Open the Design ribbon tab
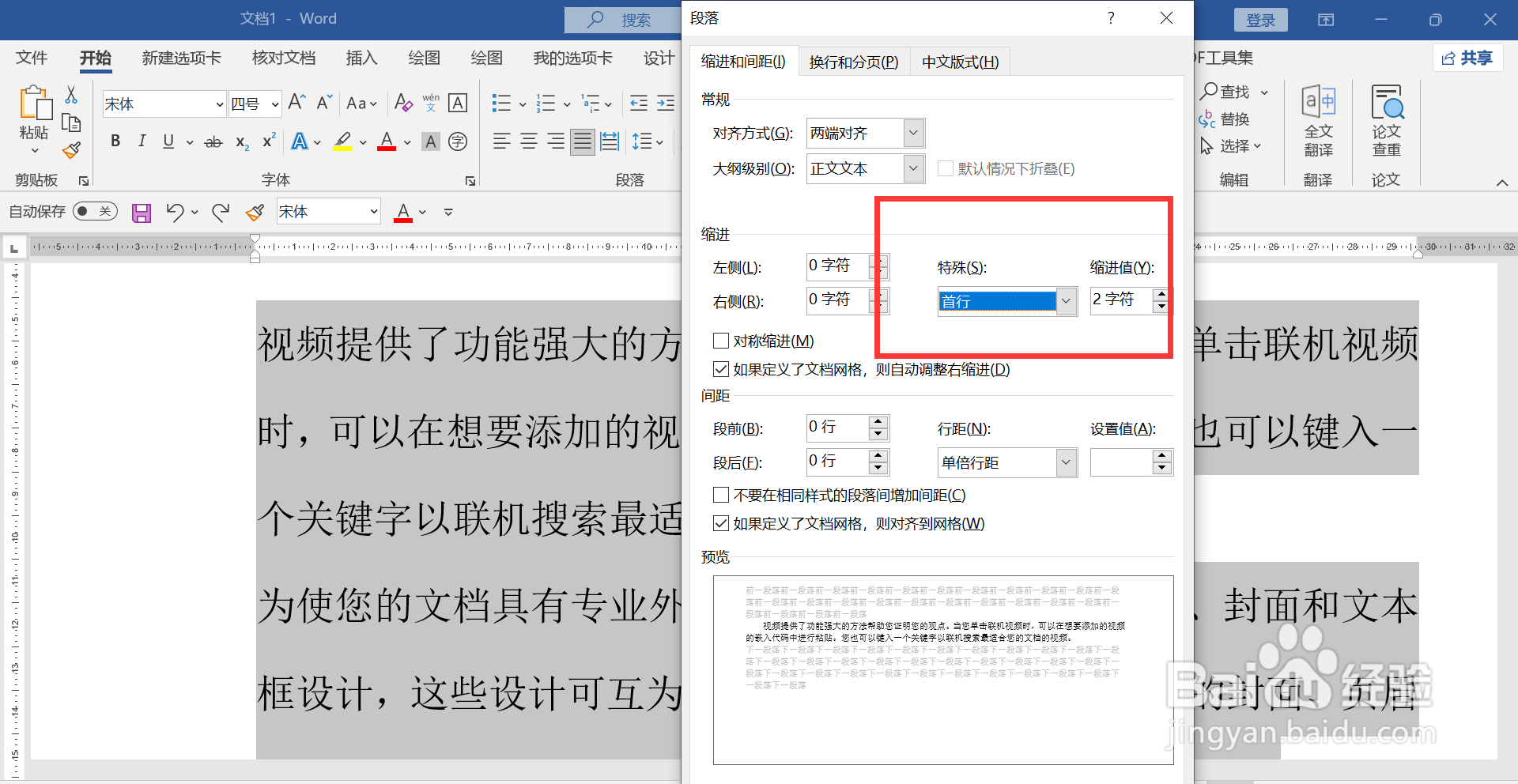Image resolution: width=1518 pixels, height=784 pixels. [659, 58]
